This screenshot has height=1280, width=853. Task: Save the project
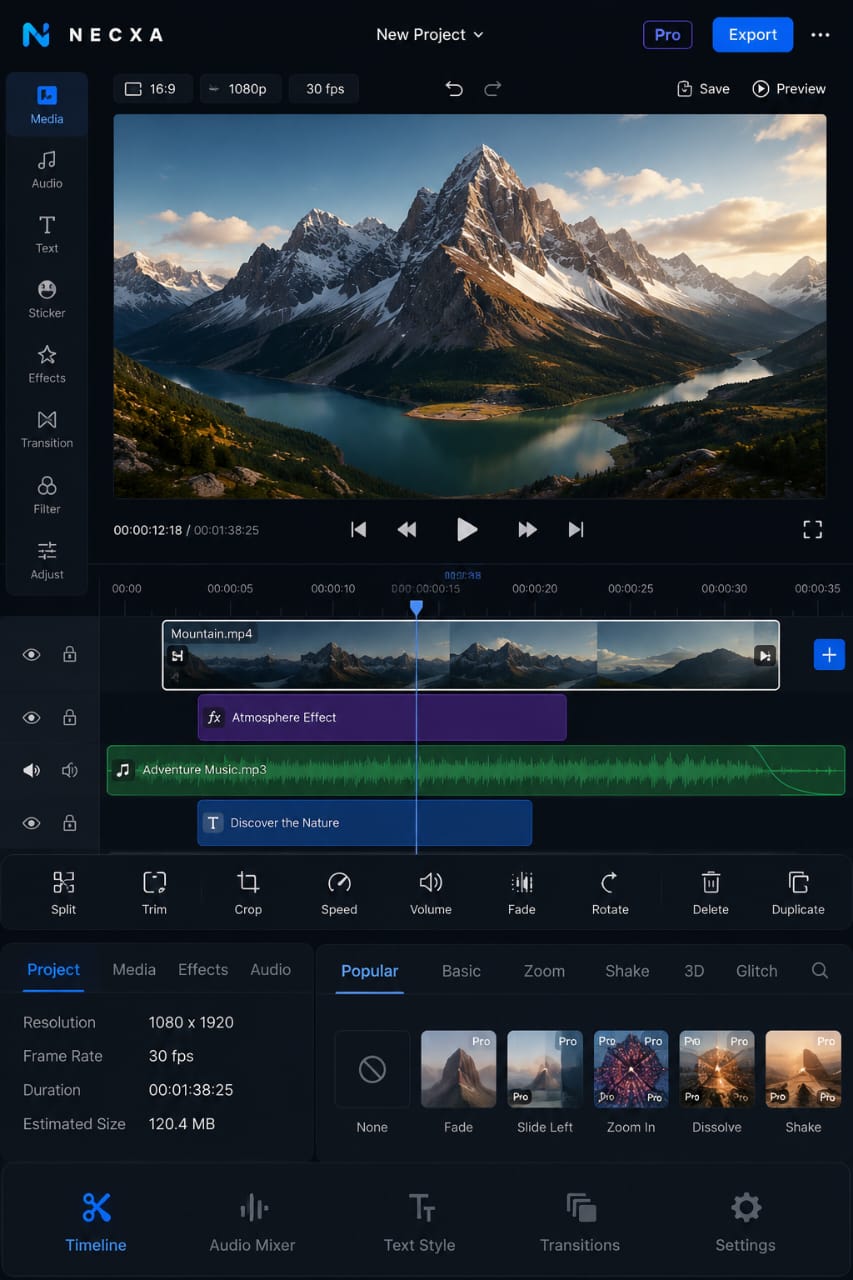703,89
